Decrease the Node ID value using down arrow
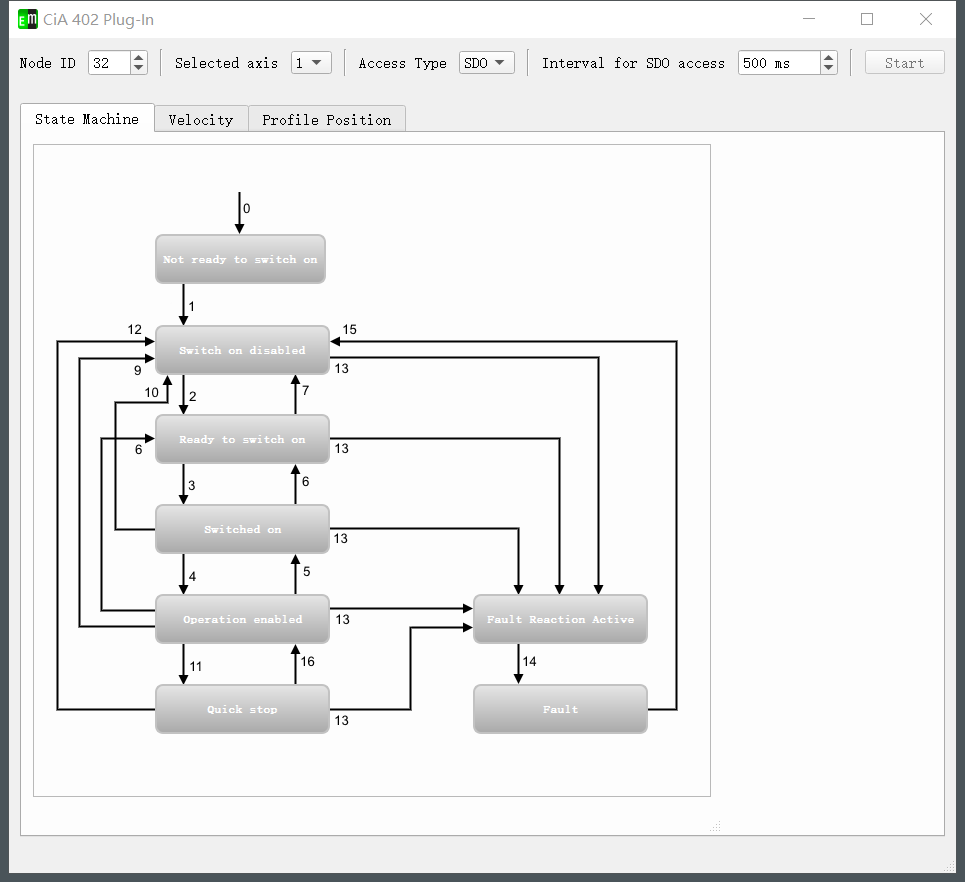 point(138,68)
